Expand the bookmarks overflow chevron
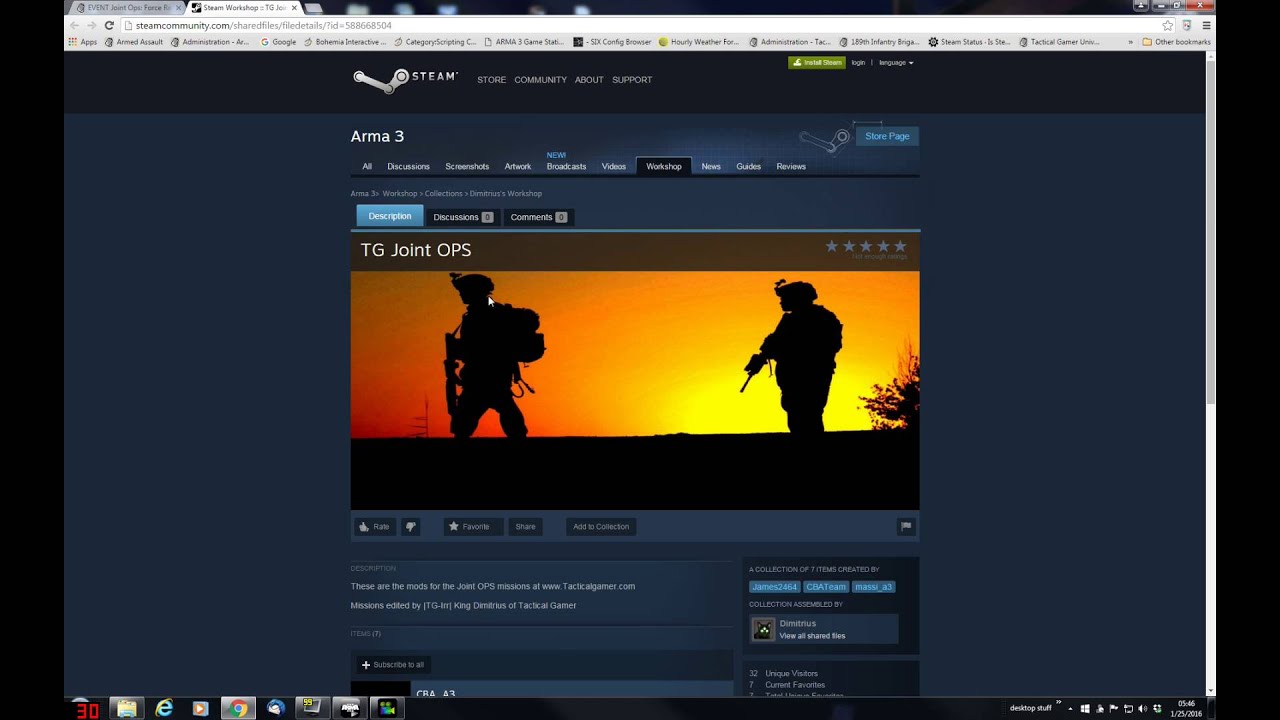 tap(1131, 42)
